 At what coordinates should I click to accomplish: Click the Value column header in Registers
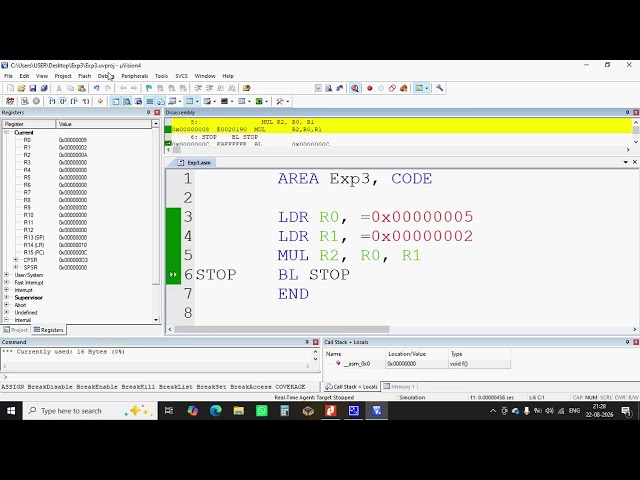click(104, 124)
